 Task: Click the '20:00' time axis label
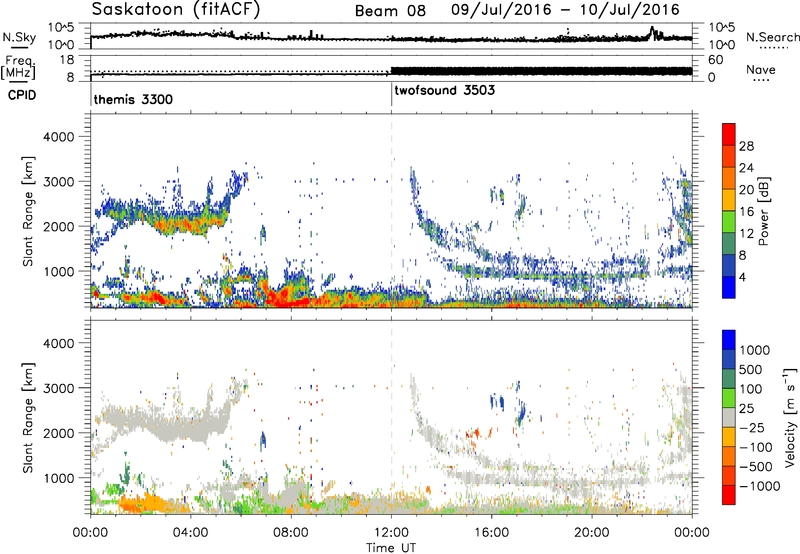[591, 533]
